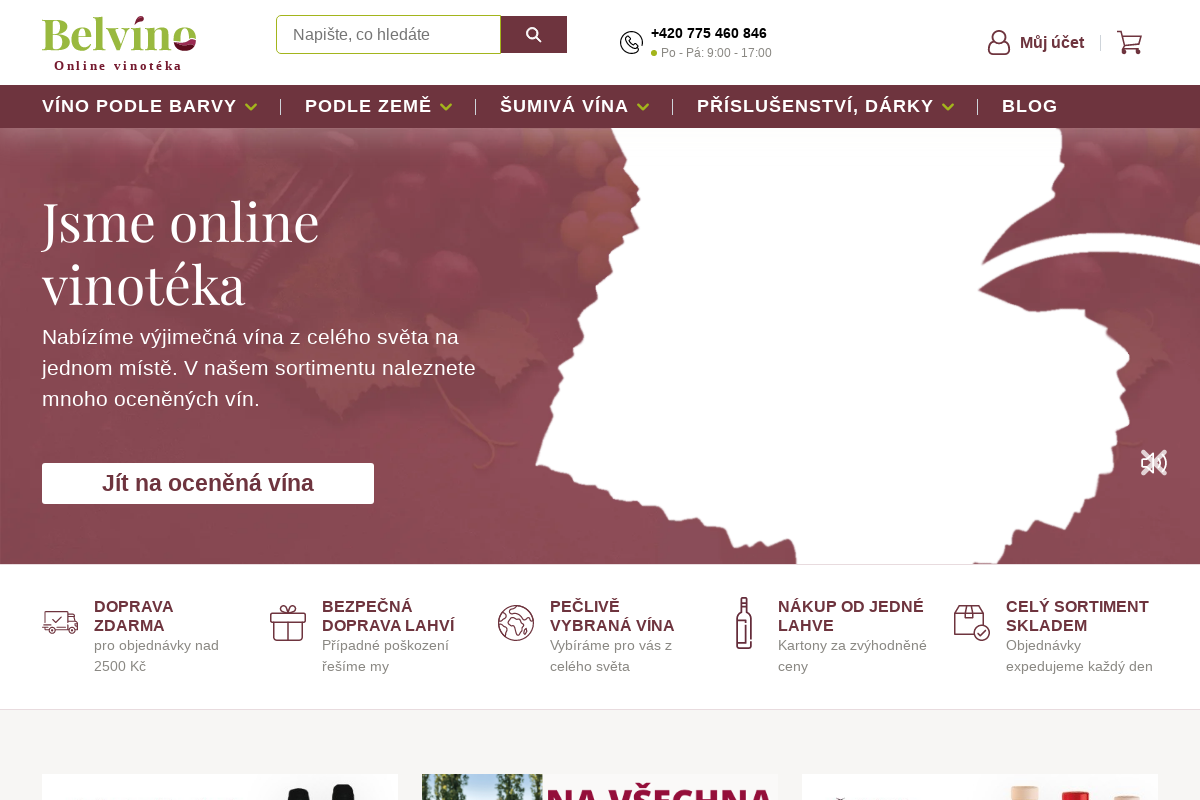Viewport: 1200px width, 800px height.
Task: Call the phone number +420 775 460 846
Action: [709, 33]
